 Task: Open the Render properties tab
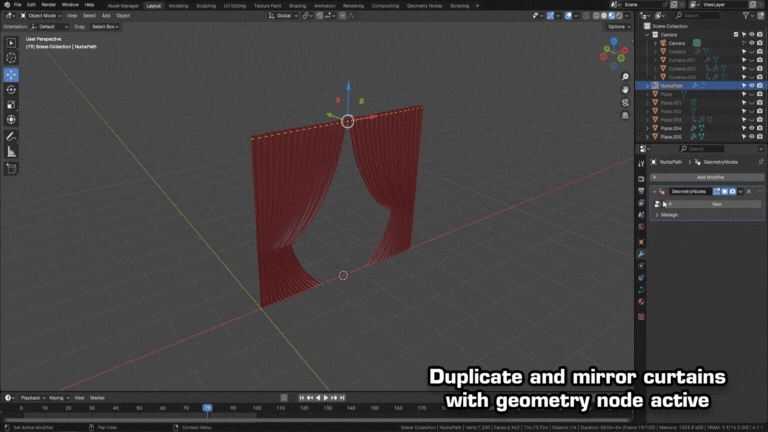(x=641, y=179)
